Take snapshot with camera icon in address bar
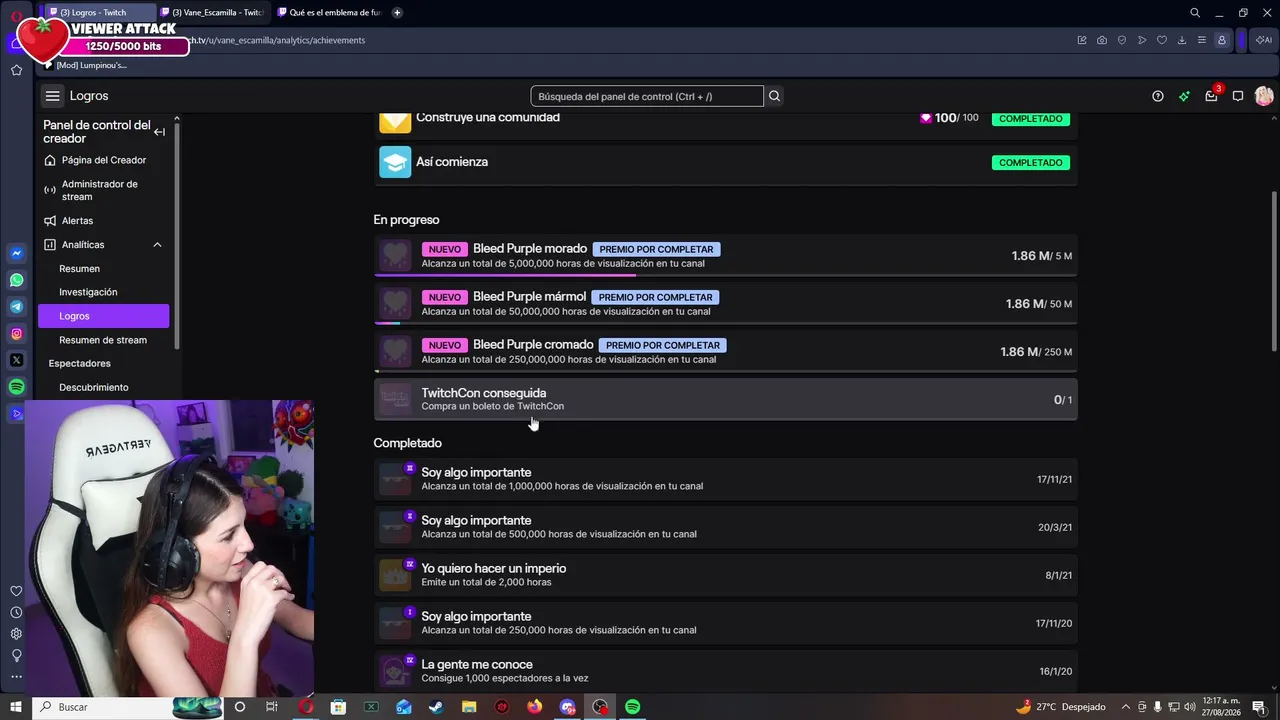The image size is (1280, 720). (1102, 40)
